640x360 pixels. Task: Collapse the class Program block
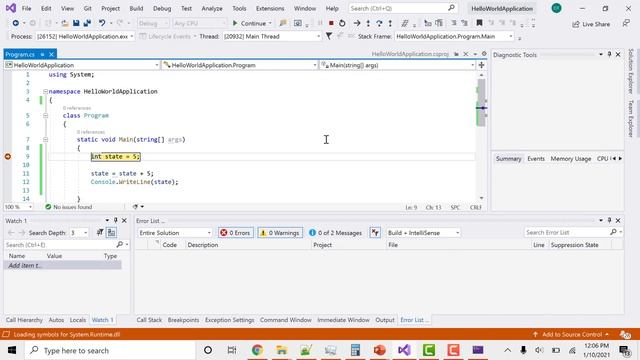[x=45, y=116]
